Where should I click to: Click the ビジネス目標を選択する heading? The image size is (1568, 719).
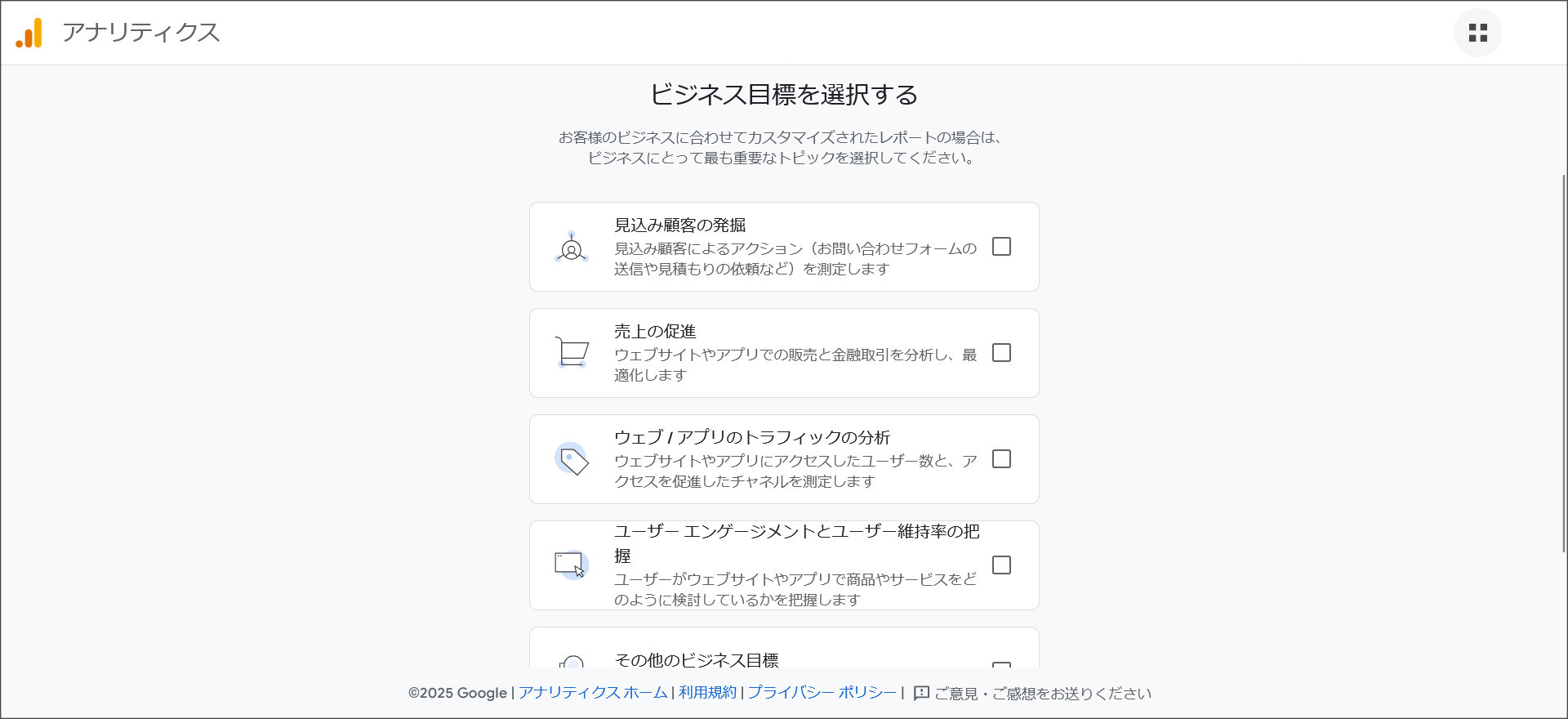[x=784, y=95]
